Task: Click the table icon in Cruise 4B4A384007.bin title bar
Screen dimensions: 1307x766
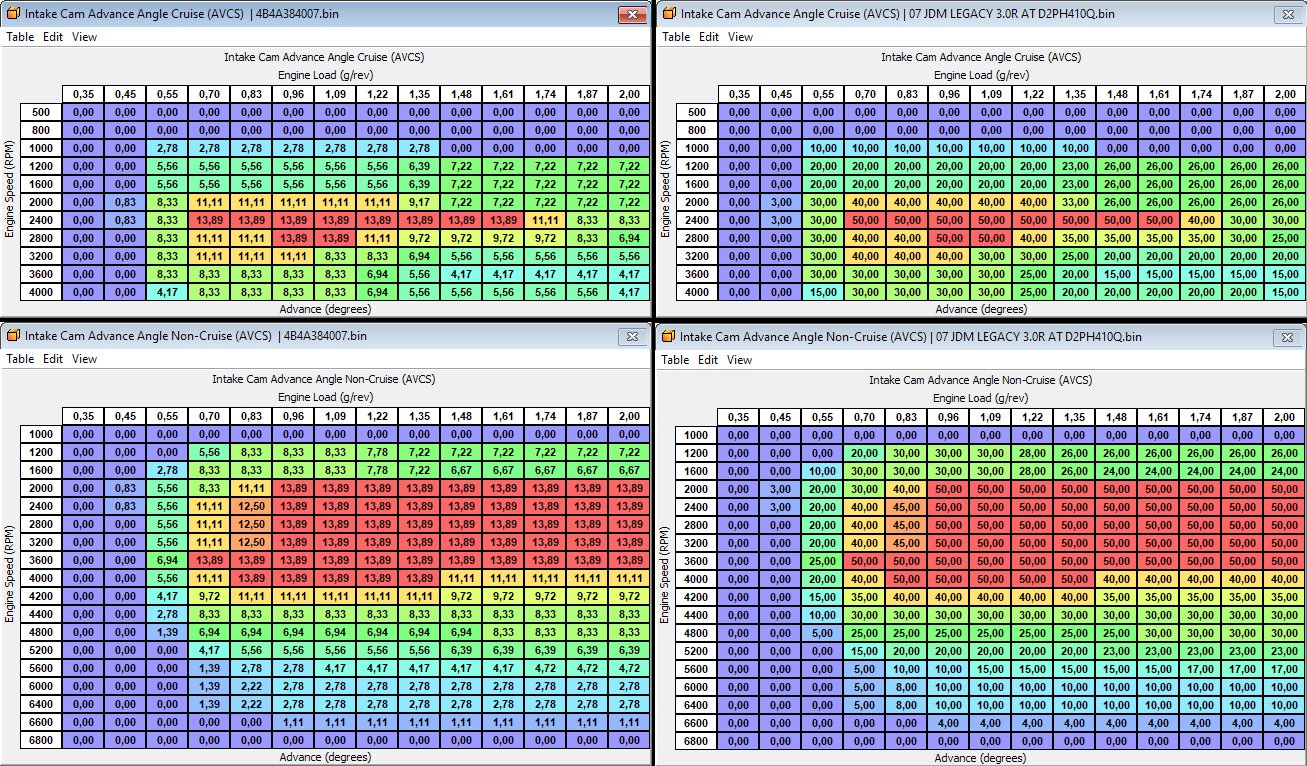Action: [12, 14]
